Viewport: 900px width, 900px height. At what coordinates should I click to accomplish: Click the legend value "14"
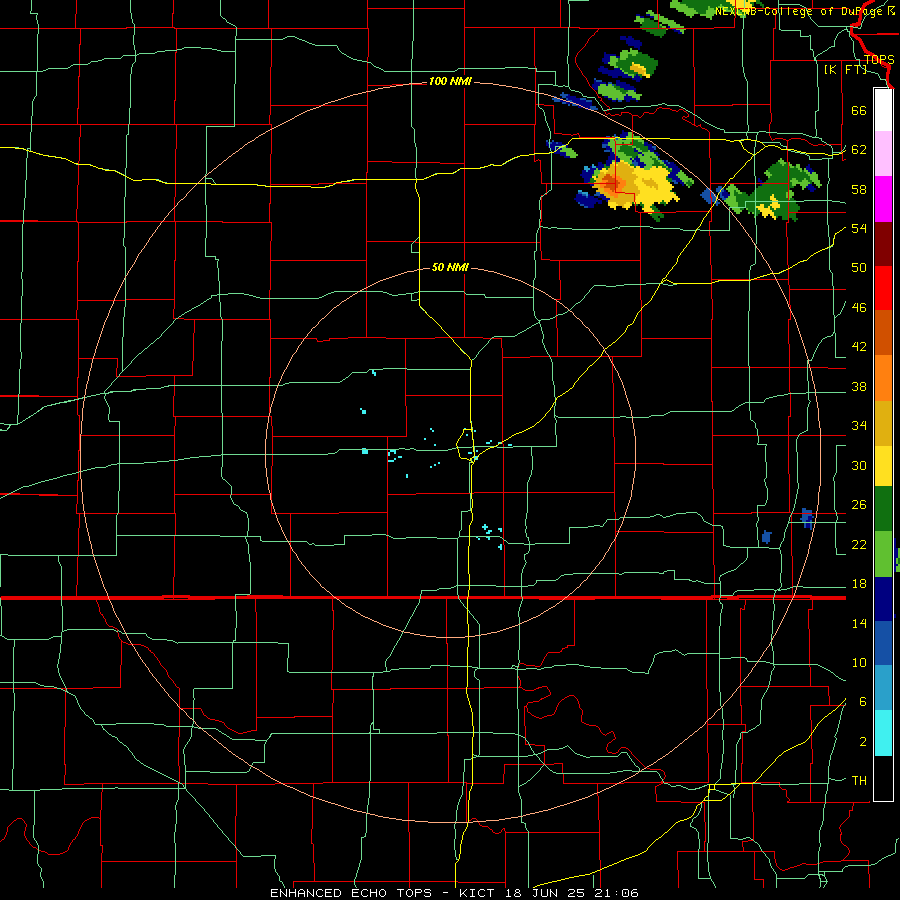(x=859, y=624)
